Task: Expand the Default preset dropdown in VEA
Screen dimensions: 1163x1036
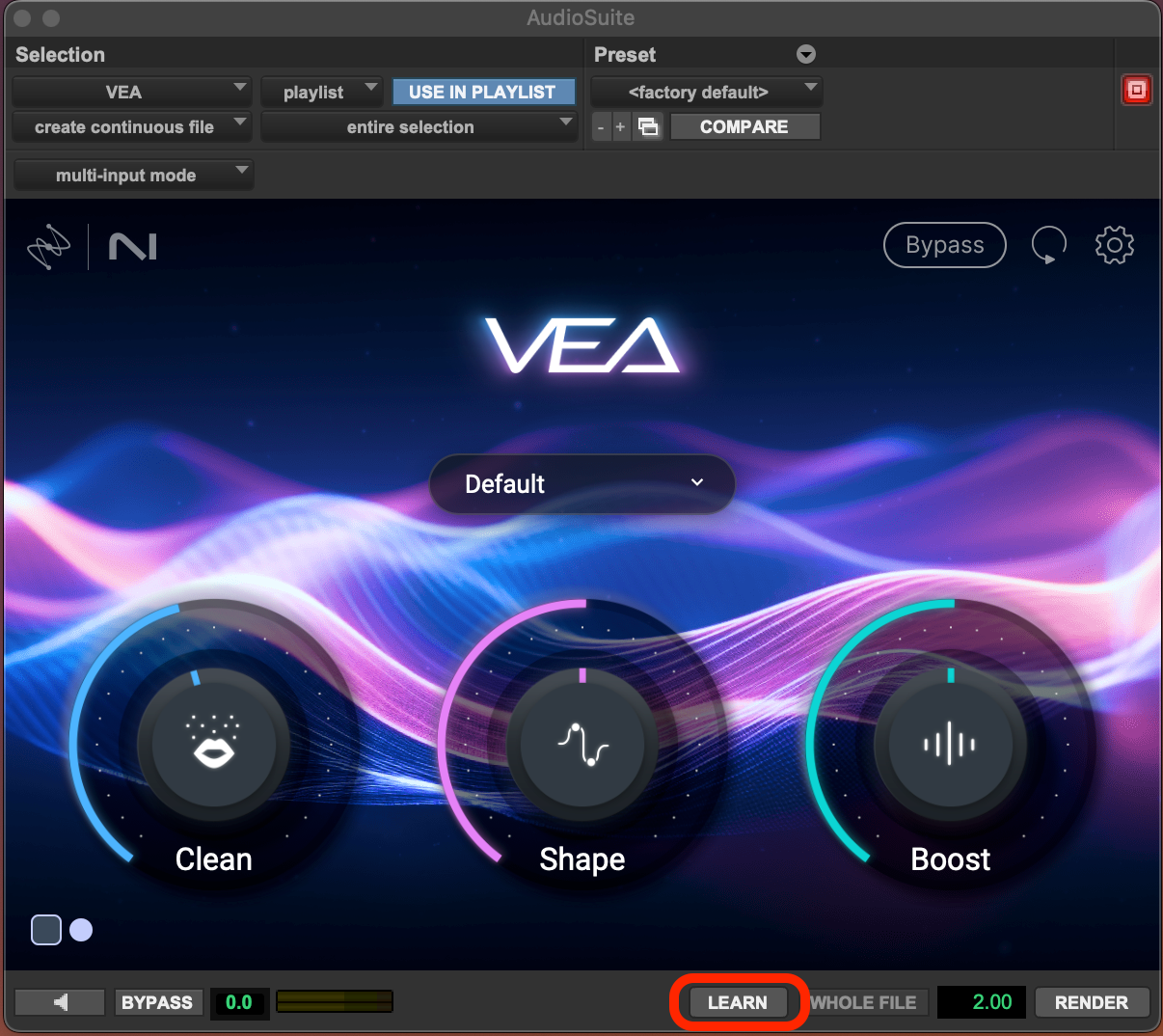Action: click(582, 484)
